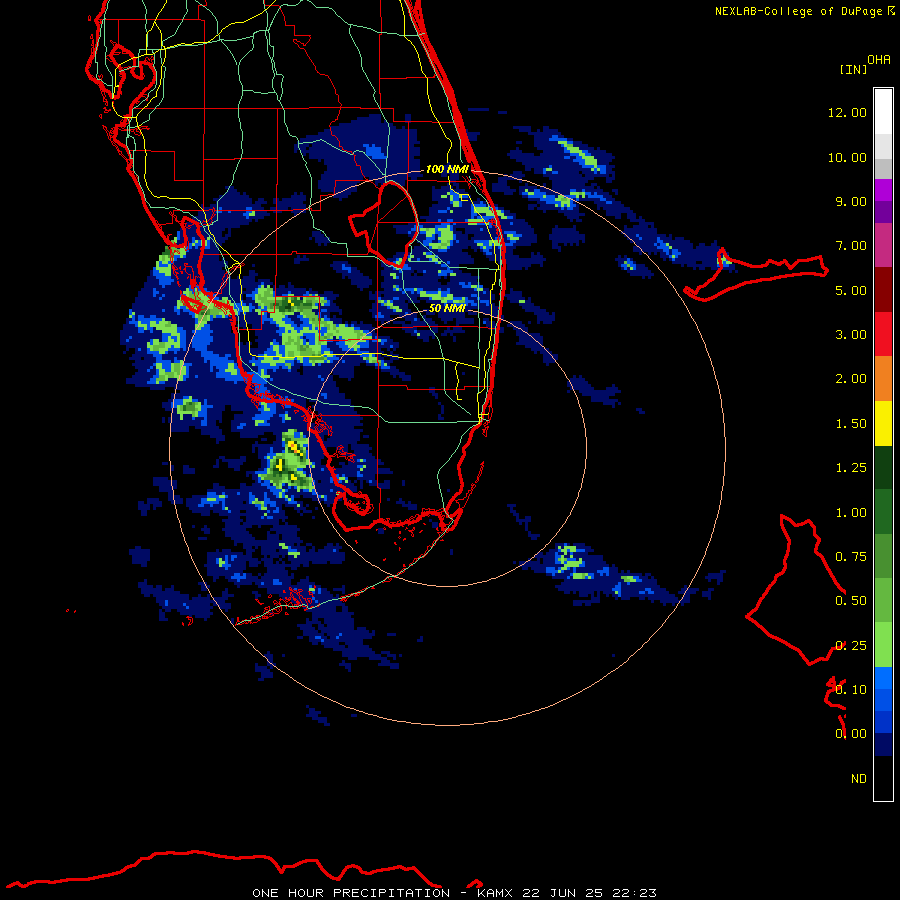Click the 0.75 legend value
The height and width of the screenshot is (900, 900).
point(851,557)
